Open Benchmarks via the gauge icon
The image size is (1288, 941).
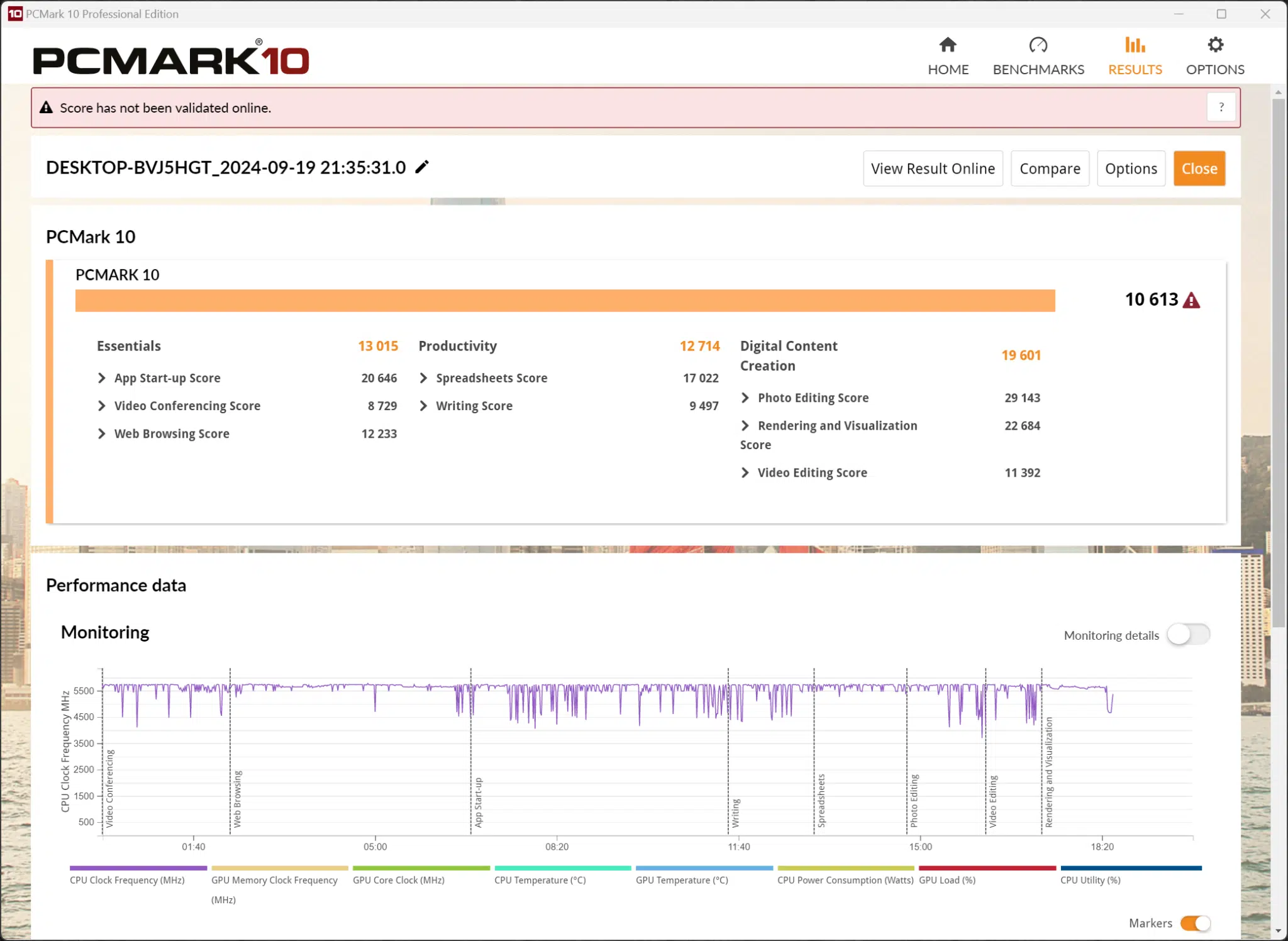pyautogui.click(x=1038, y=45)
